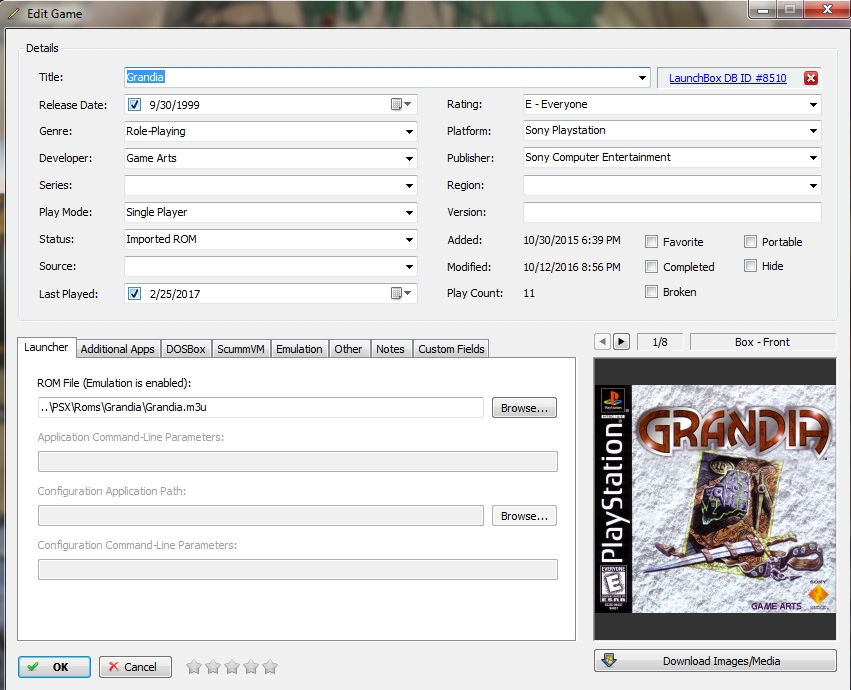Click the Box - Front image type label
The image size is (851, 690).
[763, 342]
